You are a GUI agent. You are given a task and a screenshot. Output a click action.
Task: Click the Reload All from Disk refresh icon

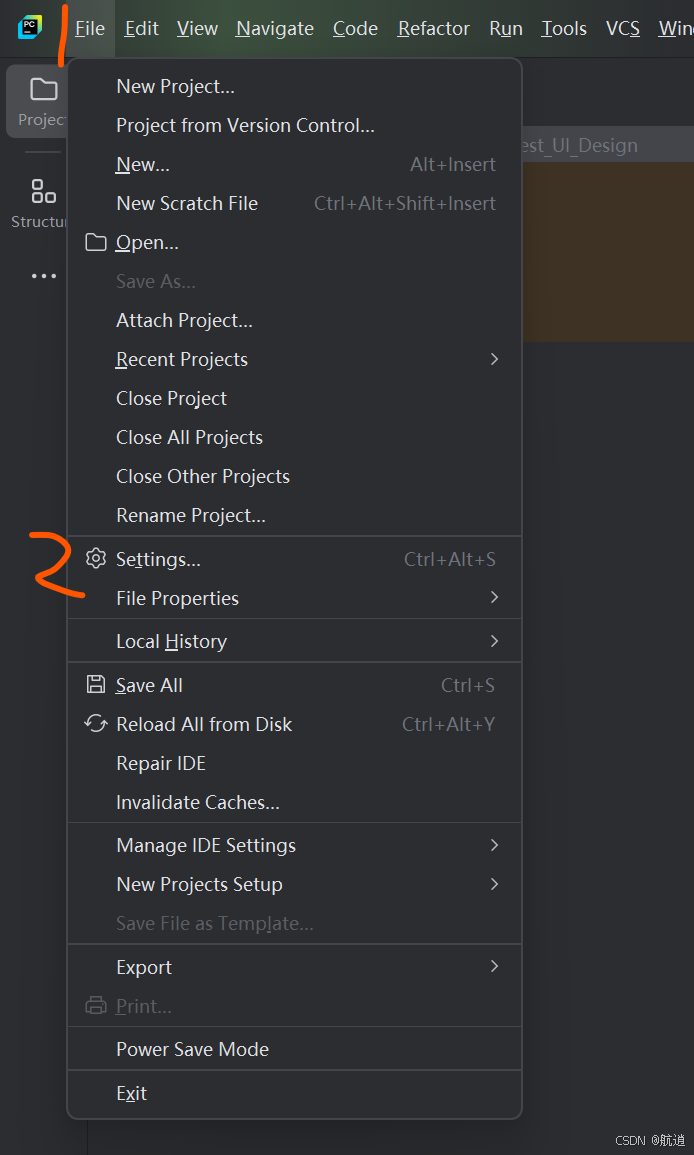pos(95,724)
